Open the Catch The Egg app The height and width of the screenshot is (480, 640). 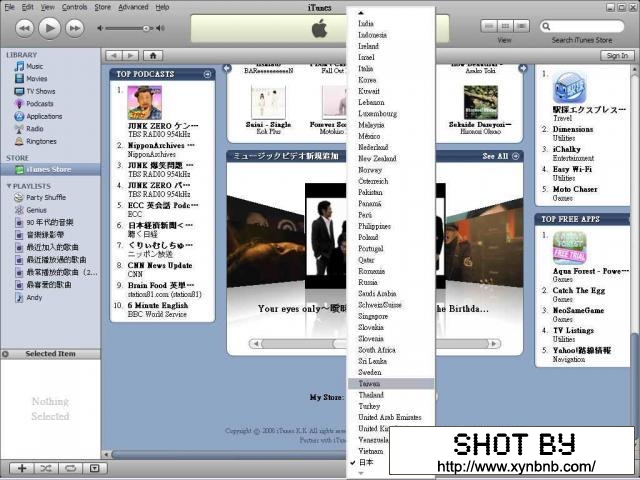pos(579,290)
